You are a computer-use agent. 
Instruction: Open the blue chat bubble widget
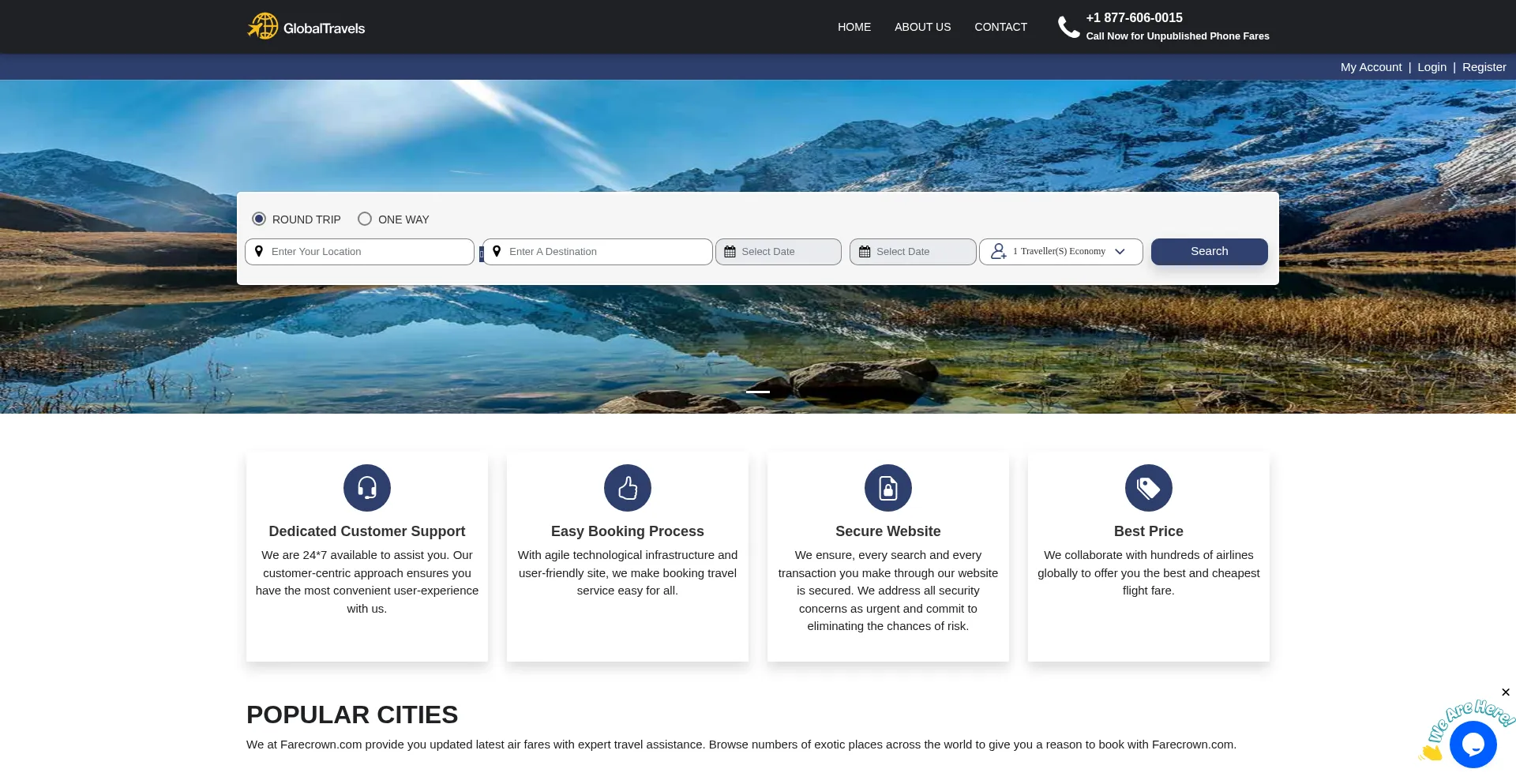point(1473,745)
